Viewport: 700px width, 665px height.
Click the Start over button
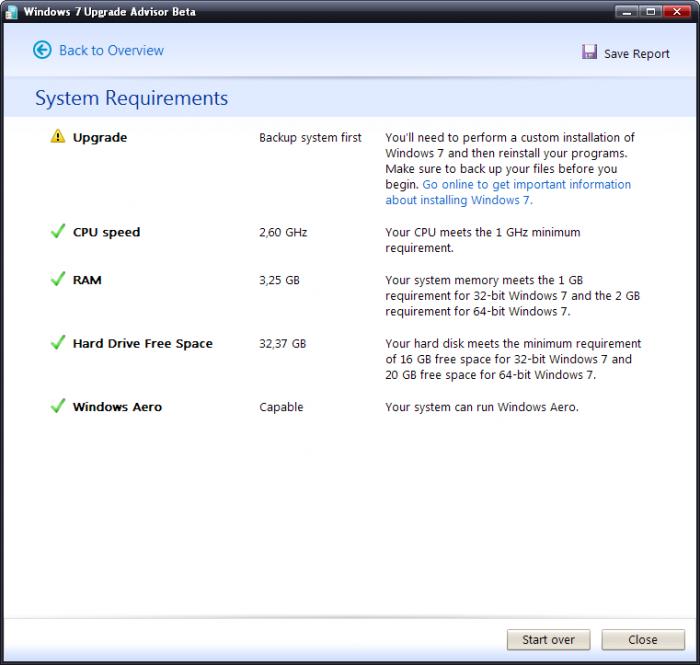pos(548,640)
